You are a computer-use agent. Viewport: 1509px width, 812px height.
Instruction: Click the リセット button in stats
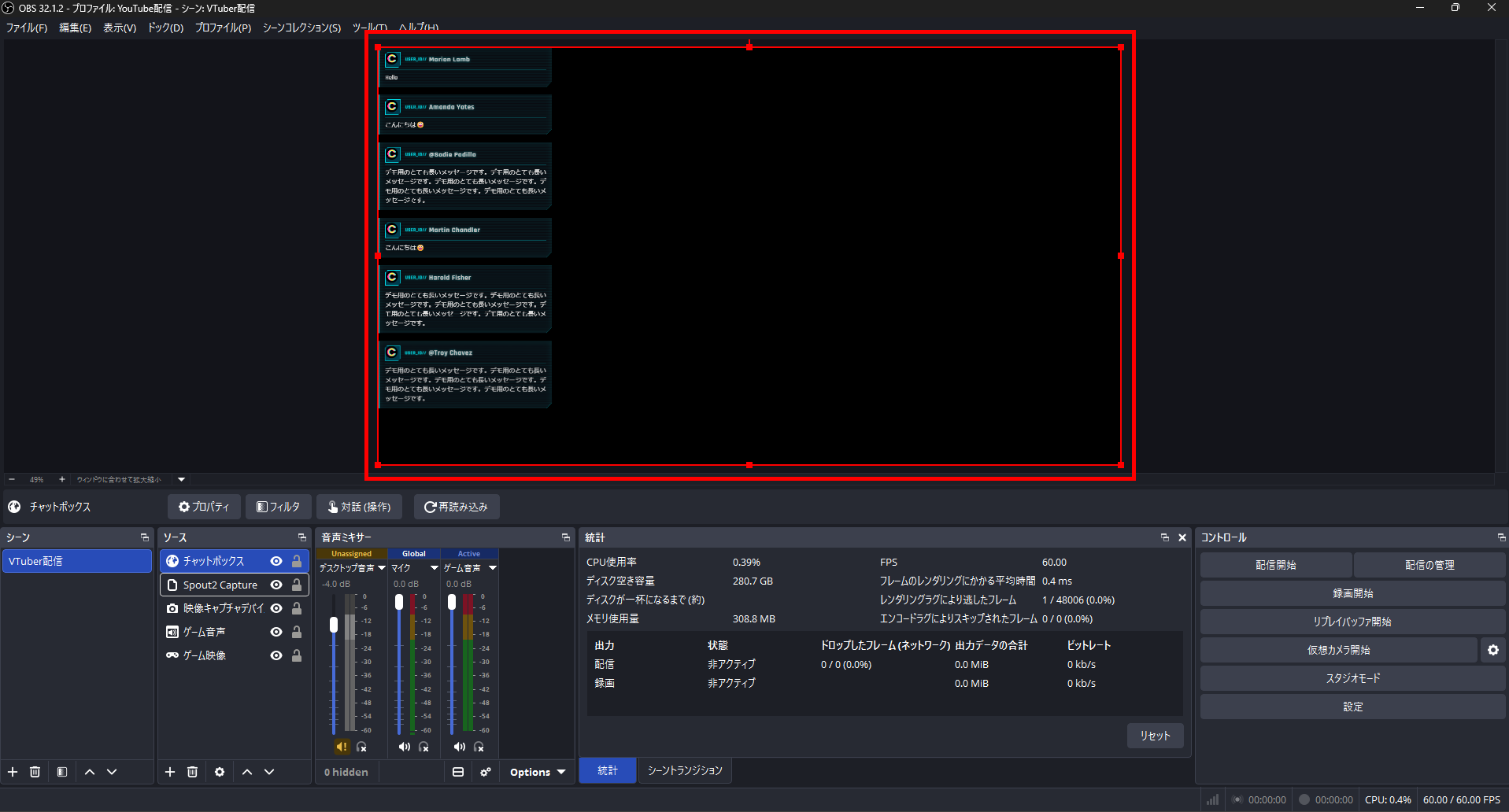click(x=1155, y=736)
